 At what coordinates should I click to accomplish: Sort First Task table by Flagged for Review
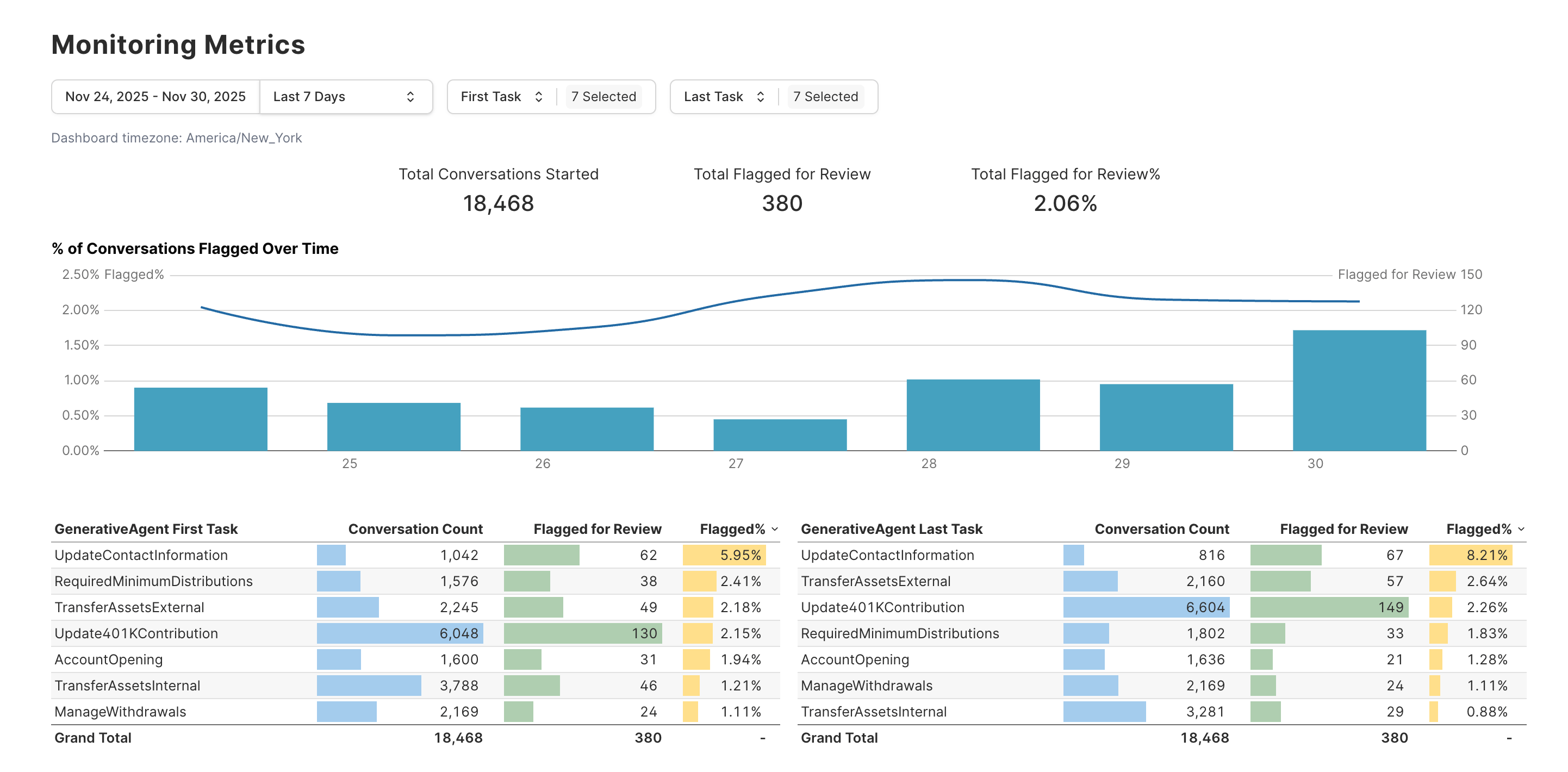(597, 529)
